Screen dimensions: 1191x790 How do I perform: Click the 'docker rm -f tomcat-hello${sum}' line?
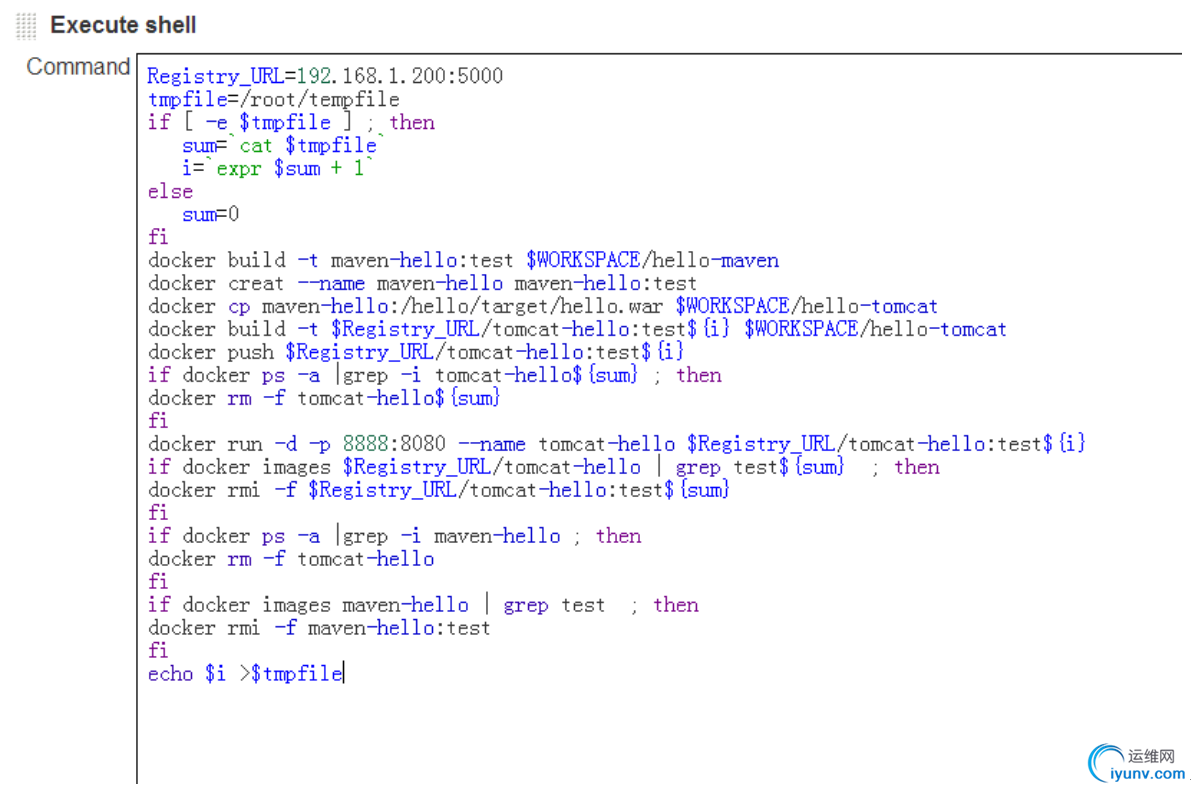coord(324,398)
